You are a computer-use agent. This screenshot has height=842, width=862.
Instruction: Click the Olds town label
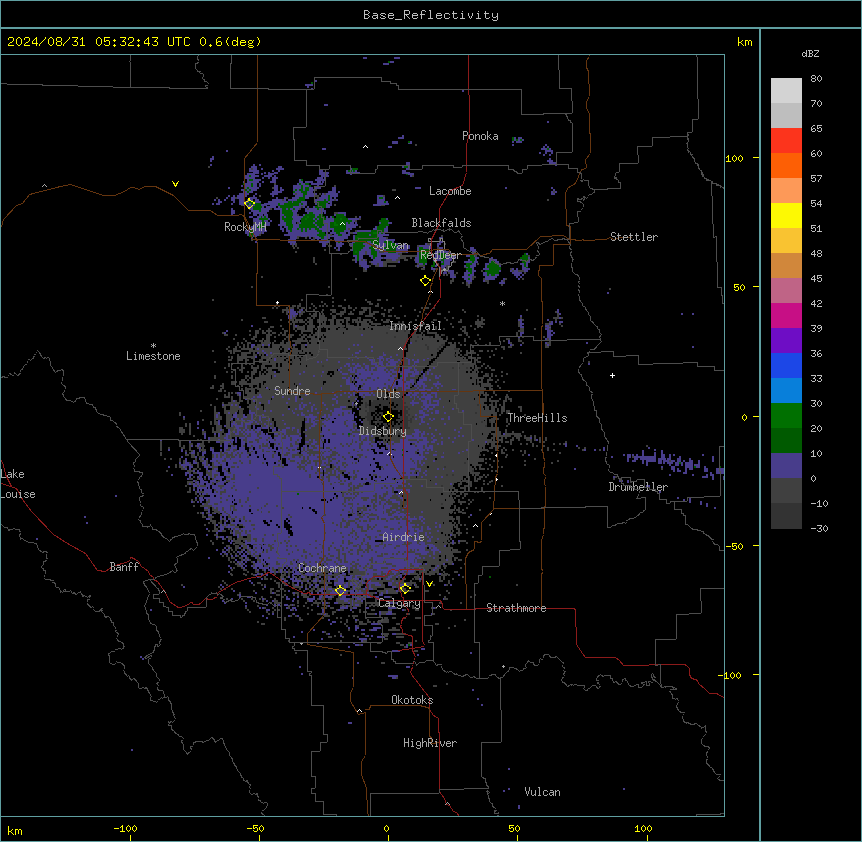pos(388,394)
